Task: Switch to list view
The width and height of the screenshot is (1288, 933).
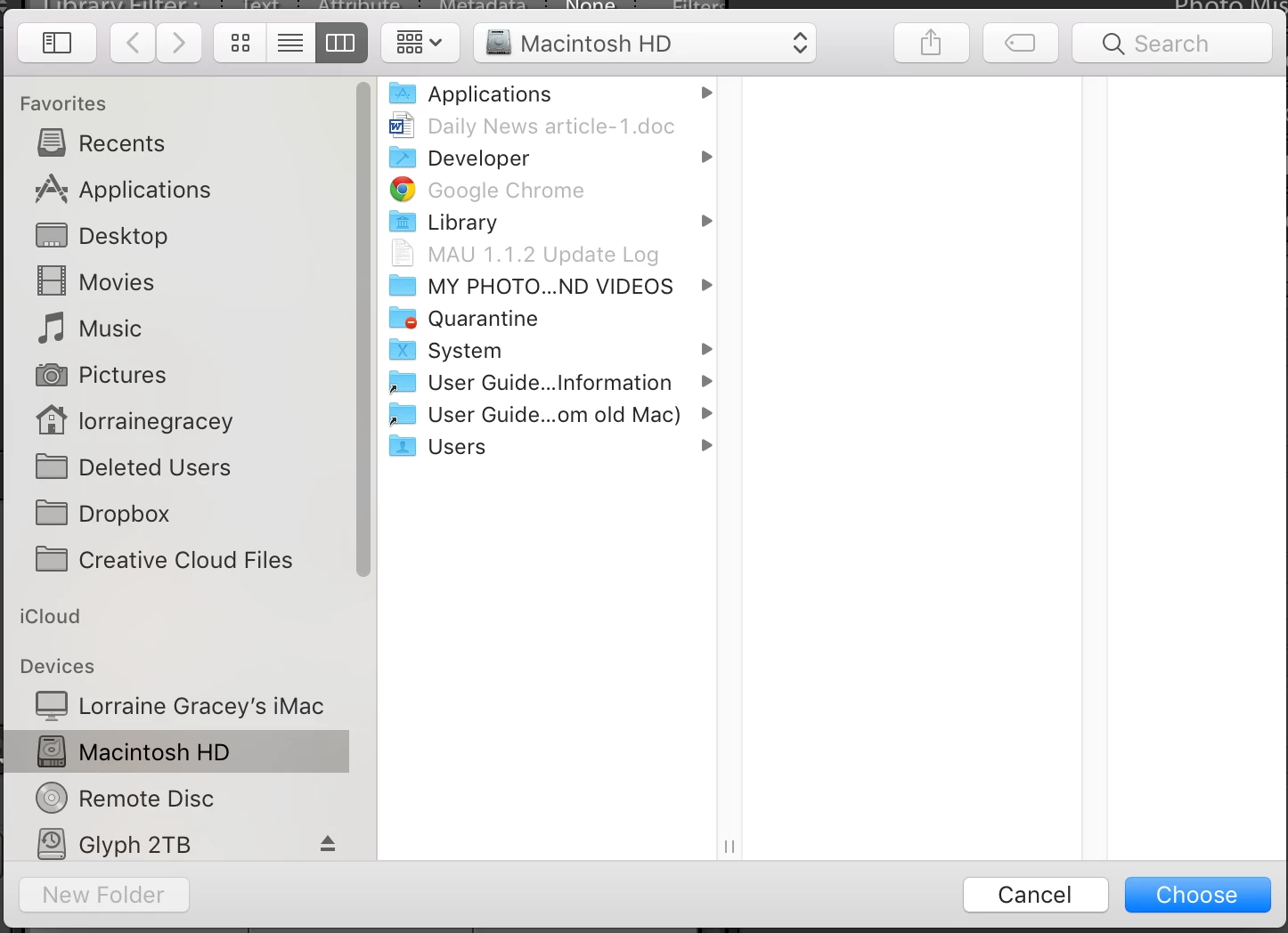Action: (290, 43)
